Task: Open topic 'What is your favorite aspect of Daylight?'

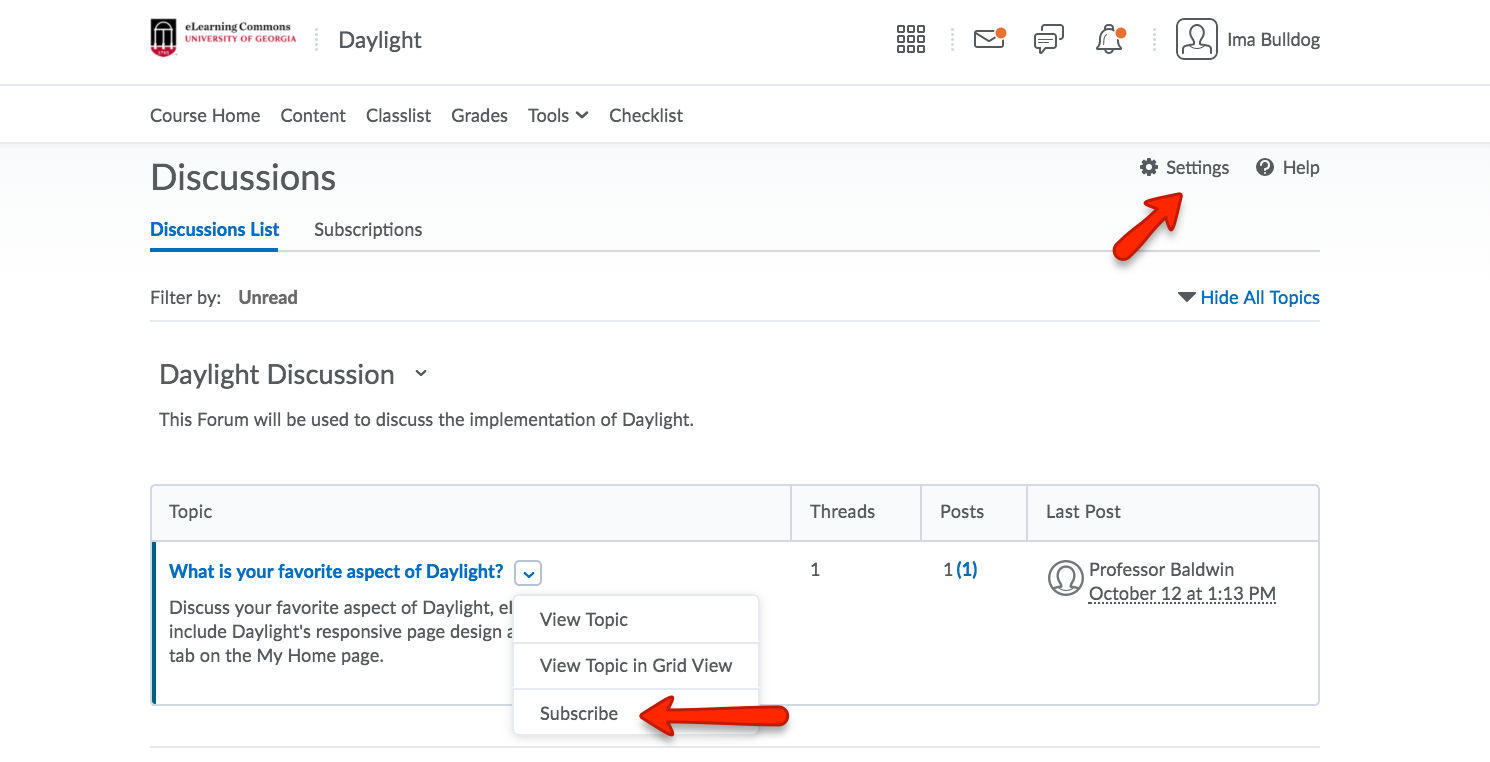Action: click(x=336, y=571)
